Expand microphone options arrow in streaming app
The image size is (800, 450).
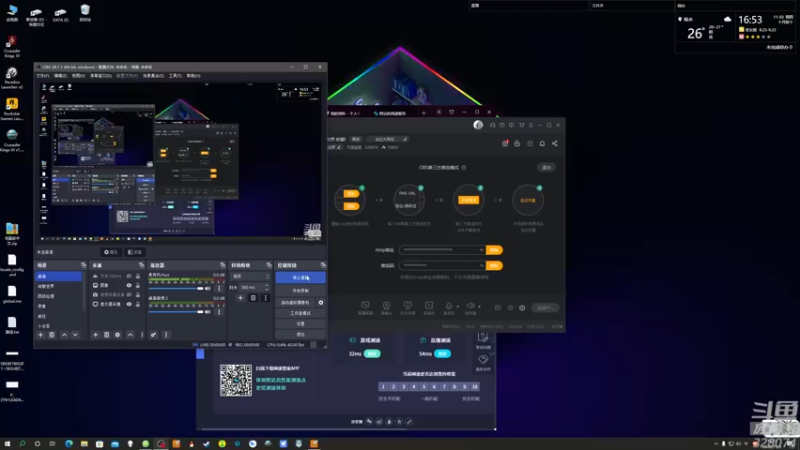coord(457,307)
